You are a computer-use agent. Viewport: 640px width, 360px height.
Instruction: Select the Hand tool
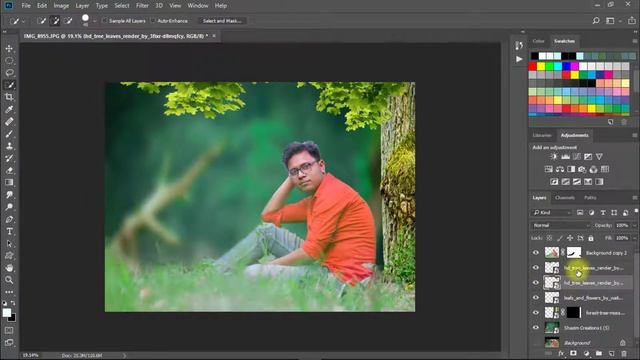coord(9,268)
